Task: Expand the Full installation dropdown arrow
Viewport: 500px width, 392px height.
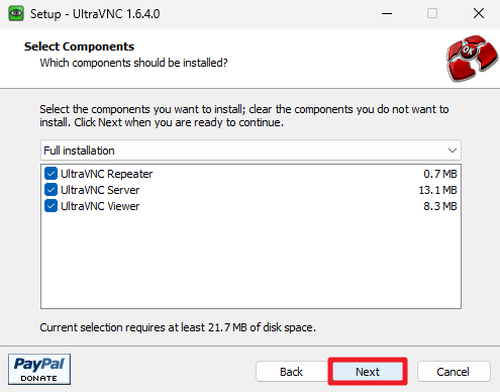Action: 452,150
